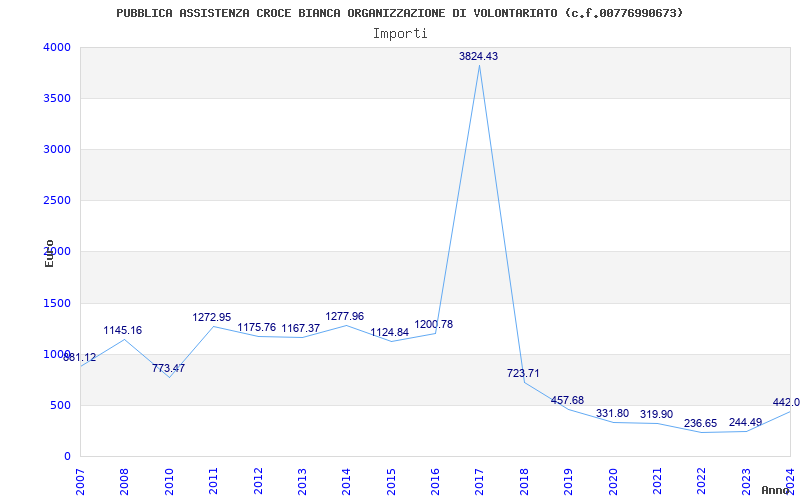800x500 pixels.
Task: Click the 2012 x-axis year label
Action: (x=258, y=481)
